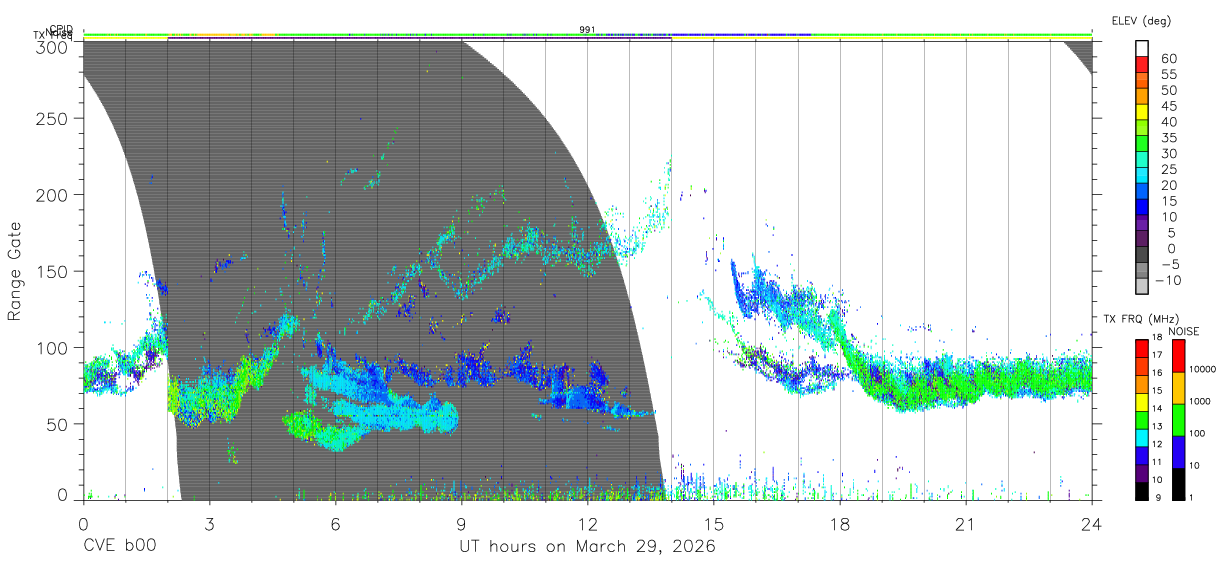
Task: Click the TX FRQ tick label '14'
Action: [x=1156, y=410]
